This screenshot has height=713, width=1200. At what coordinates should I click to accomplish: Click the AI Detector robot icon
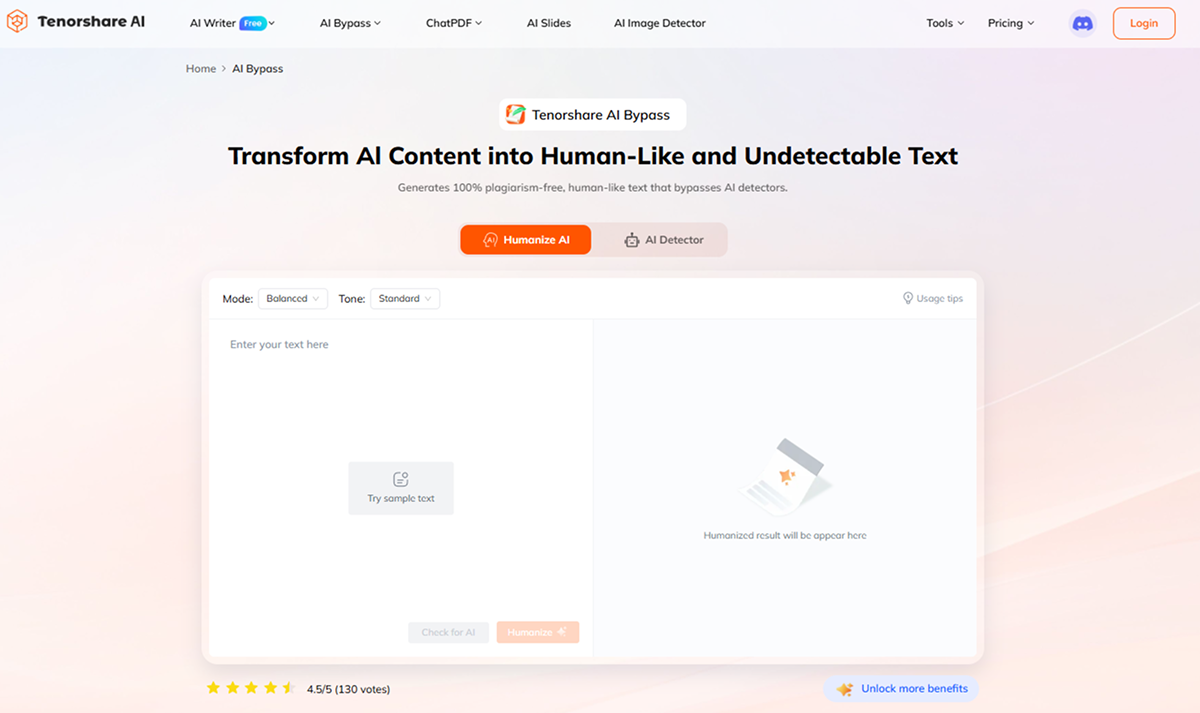pos(632,240)
